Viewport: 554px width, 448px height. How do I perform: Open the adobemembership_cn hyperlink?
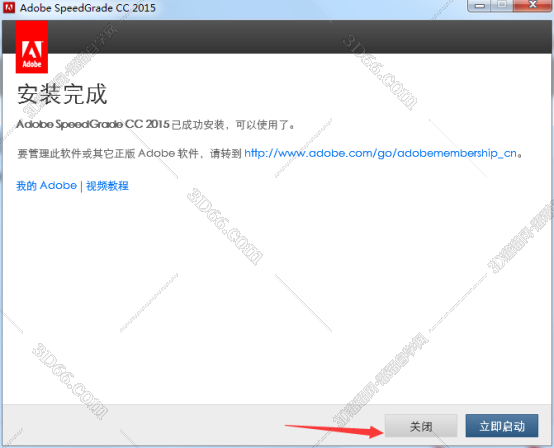(381, 153)
